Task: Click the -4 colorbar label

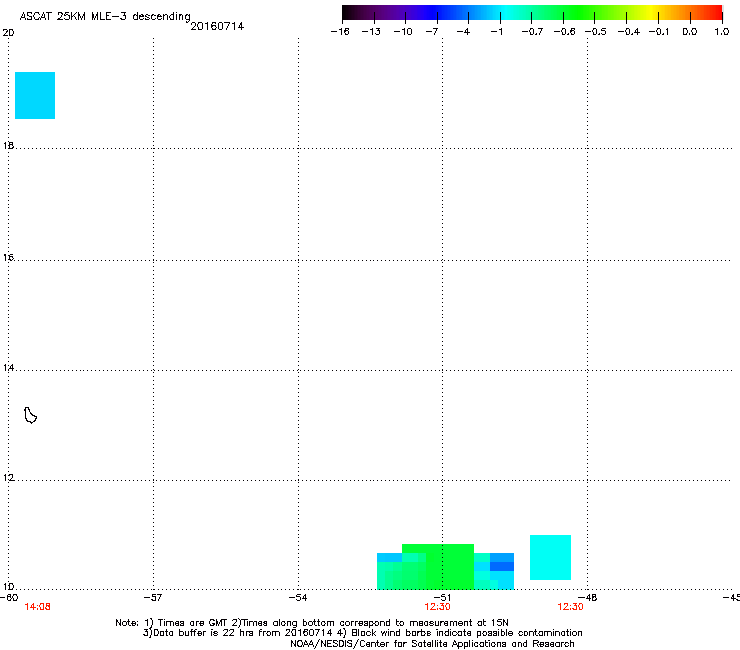Action: (463, 32)
